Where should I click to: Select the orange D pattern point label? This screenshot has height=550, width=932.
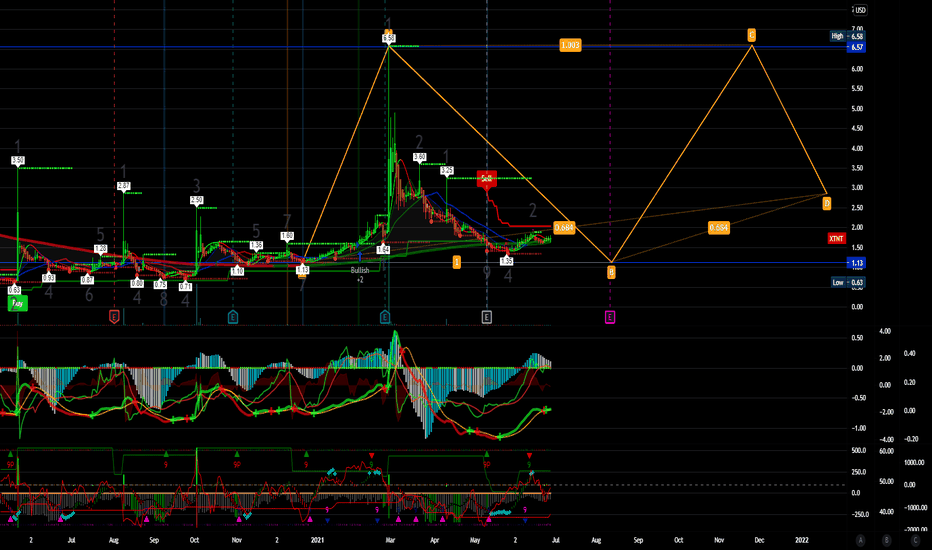pyautogui.click(x=827, y=204)
